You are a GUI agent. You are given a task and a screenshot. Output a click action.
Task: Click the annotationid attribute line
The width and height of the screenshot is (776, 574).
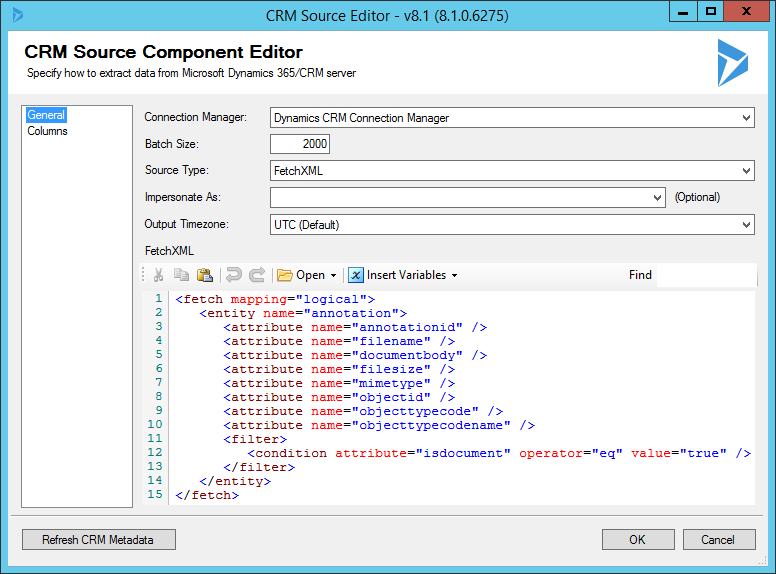[355, 327]
